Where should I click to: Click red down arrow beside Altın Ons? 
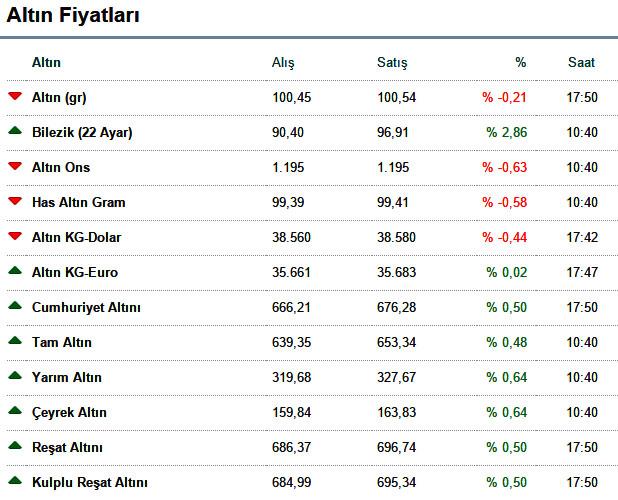tap(15, 166)
